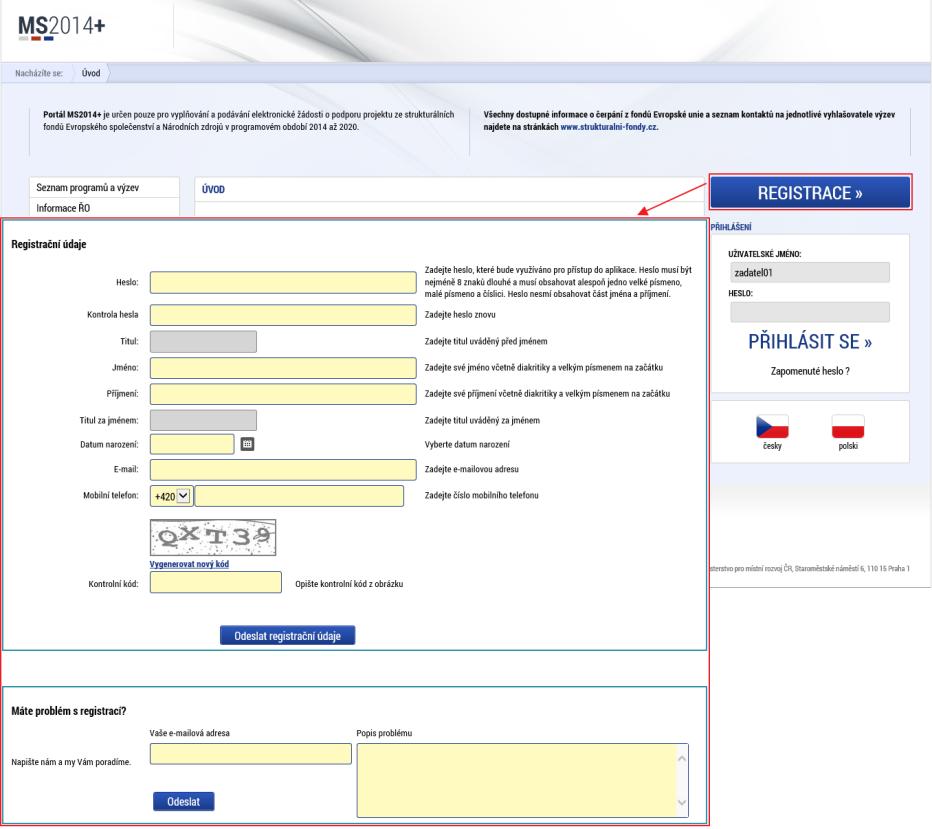Switch language to česky flag
The height and width of the screenshot is (829, 932).
click(x=772, y=427)
